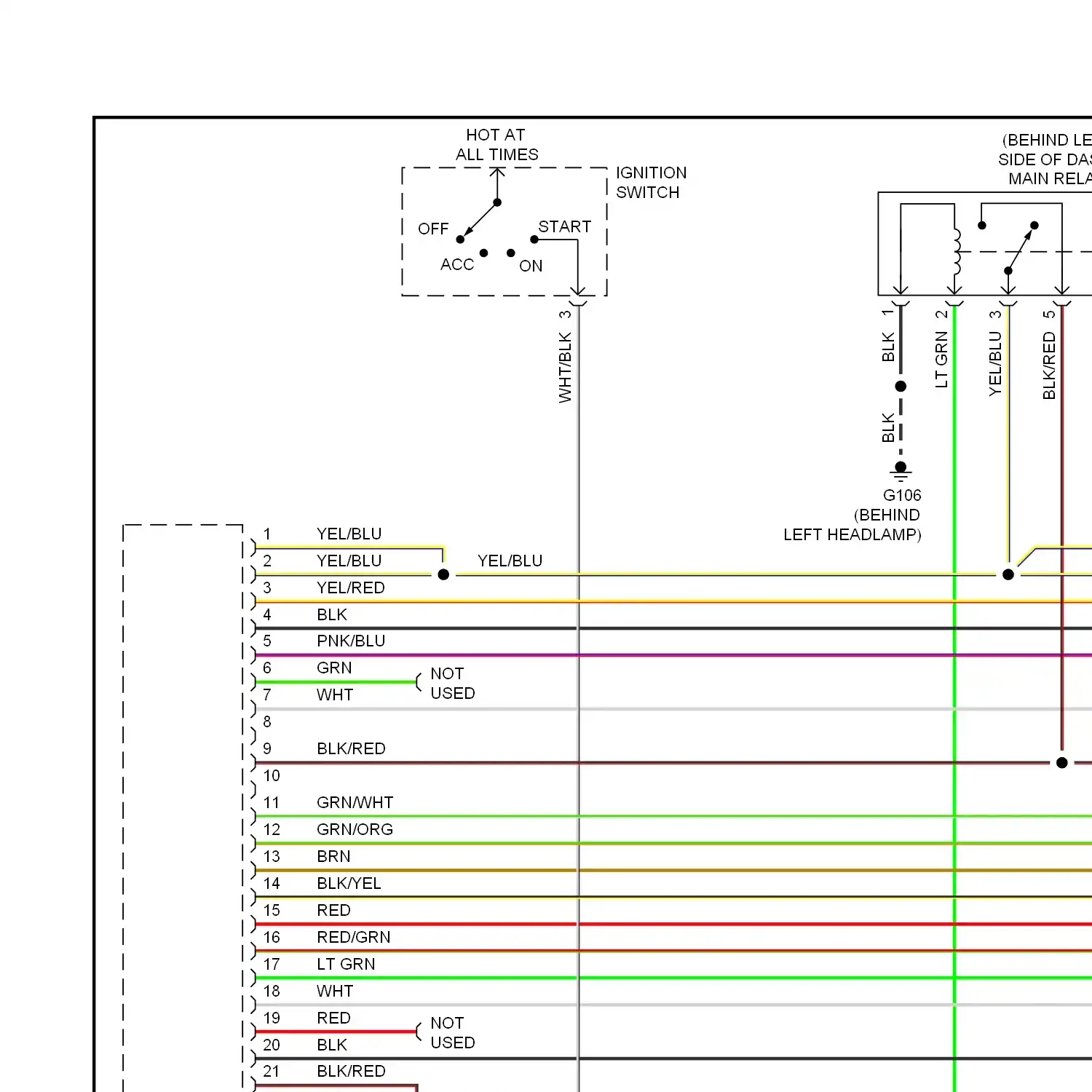The height and width of the screenshot is (1092, 1092).
Task: Select pin 21 "BLK/RED" label
Action: pos(351,1072)
